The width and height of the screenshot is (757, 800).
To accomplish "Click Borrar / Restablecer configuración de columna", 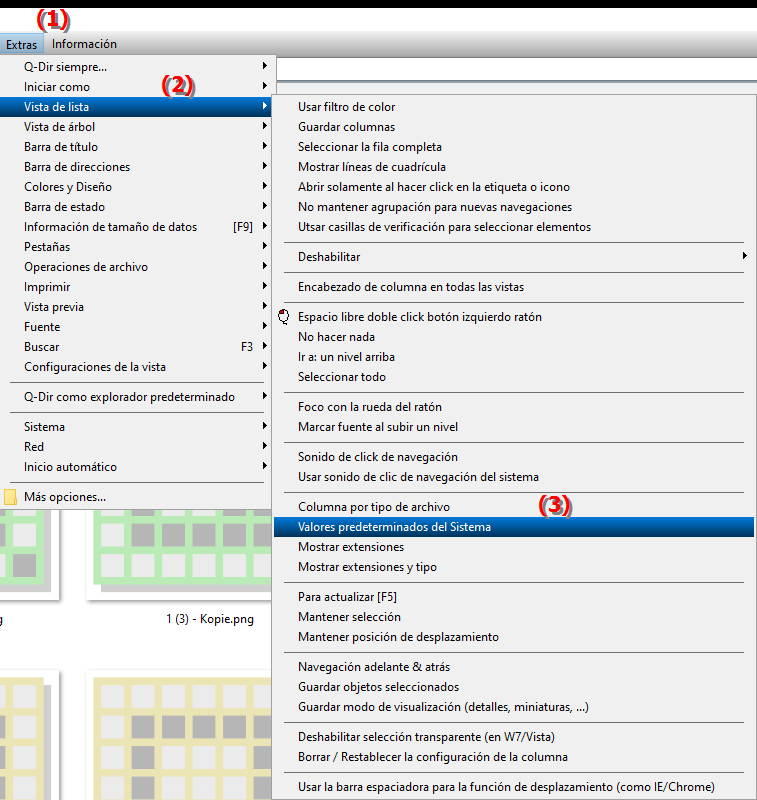I will coord(432,757).
